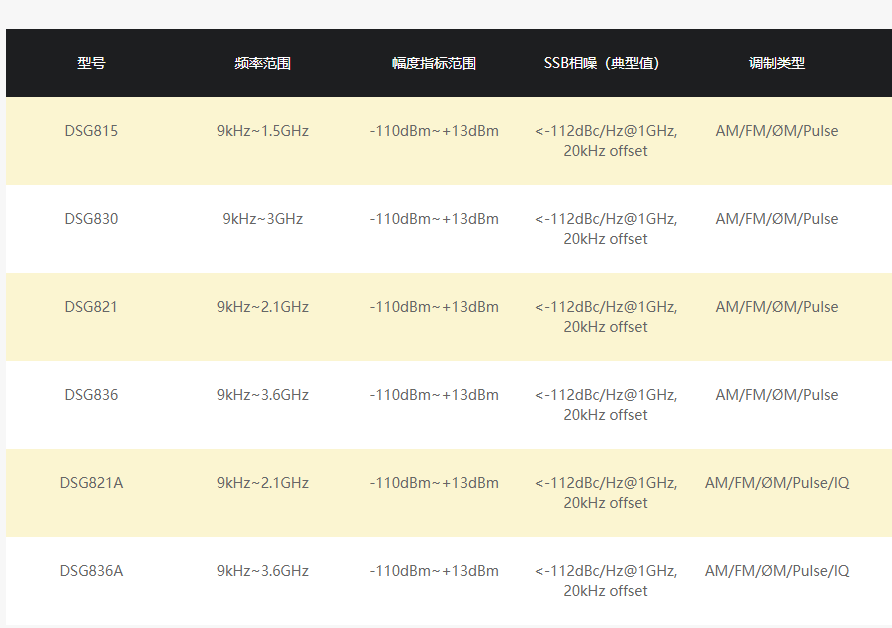Image resolution: width=892 pixels, height=628 pixels.
Task: Click the DSG836 row's amplitude range cell
Action: tap(433, 395)
